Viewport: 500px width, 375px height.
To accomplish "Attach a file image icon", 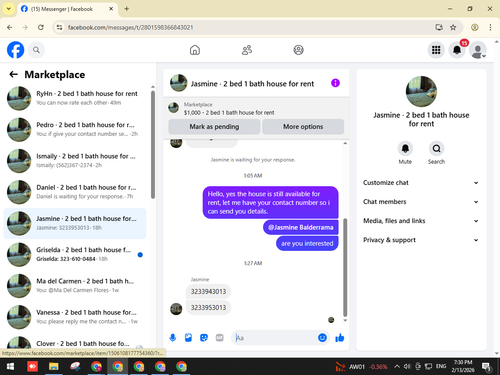I will click(188, 338).
